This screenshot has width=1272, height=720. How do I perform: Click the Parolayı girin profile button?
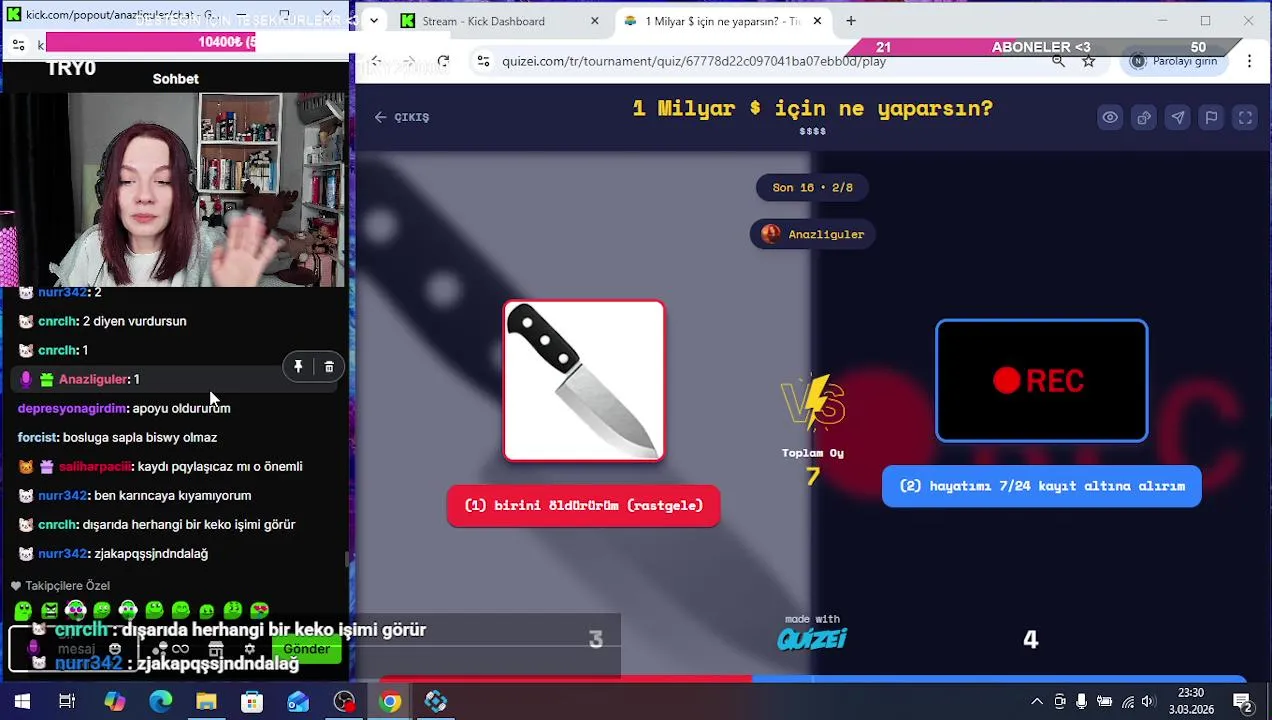[x=1174, y=61]
